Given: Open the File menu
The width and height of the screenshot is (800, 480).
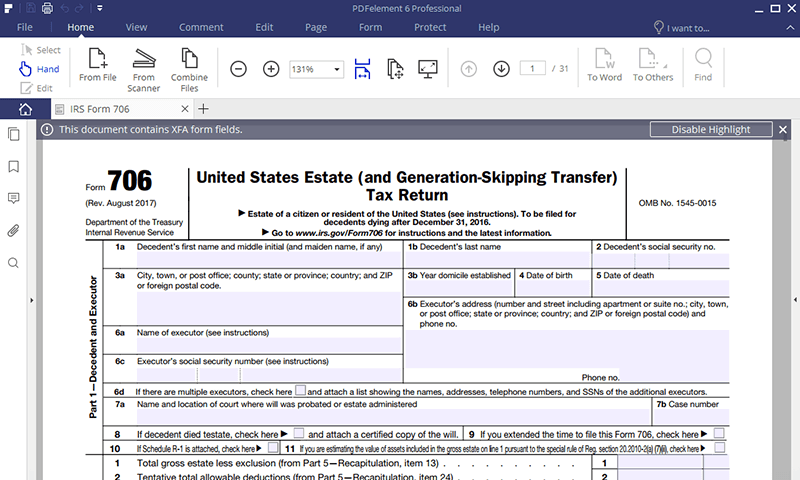Looking at the screenshot, I should point(24,28).
